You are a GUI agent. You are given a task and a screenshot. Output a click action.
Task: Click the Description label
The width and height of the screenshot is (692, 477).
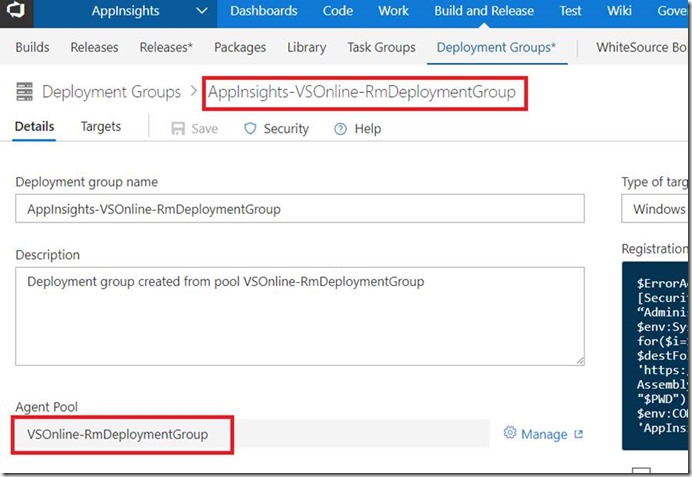click(48, 255)
